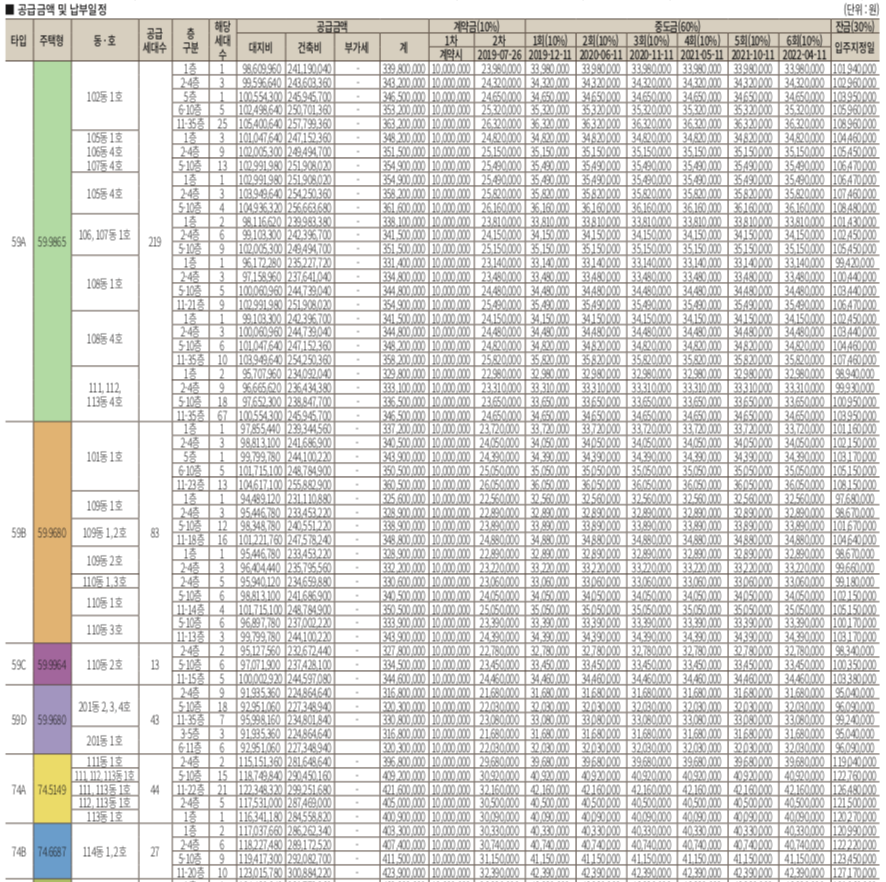This screenshot has height=882, width=886.
Task: Select the 59C type cell
Action: [19, 664]
